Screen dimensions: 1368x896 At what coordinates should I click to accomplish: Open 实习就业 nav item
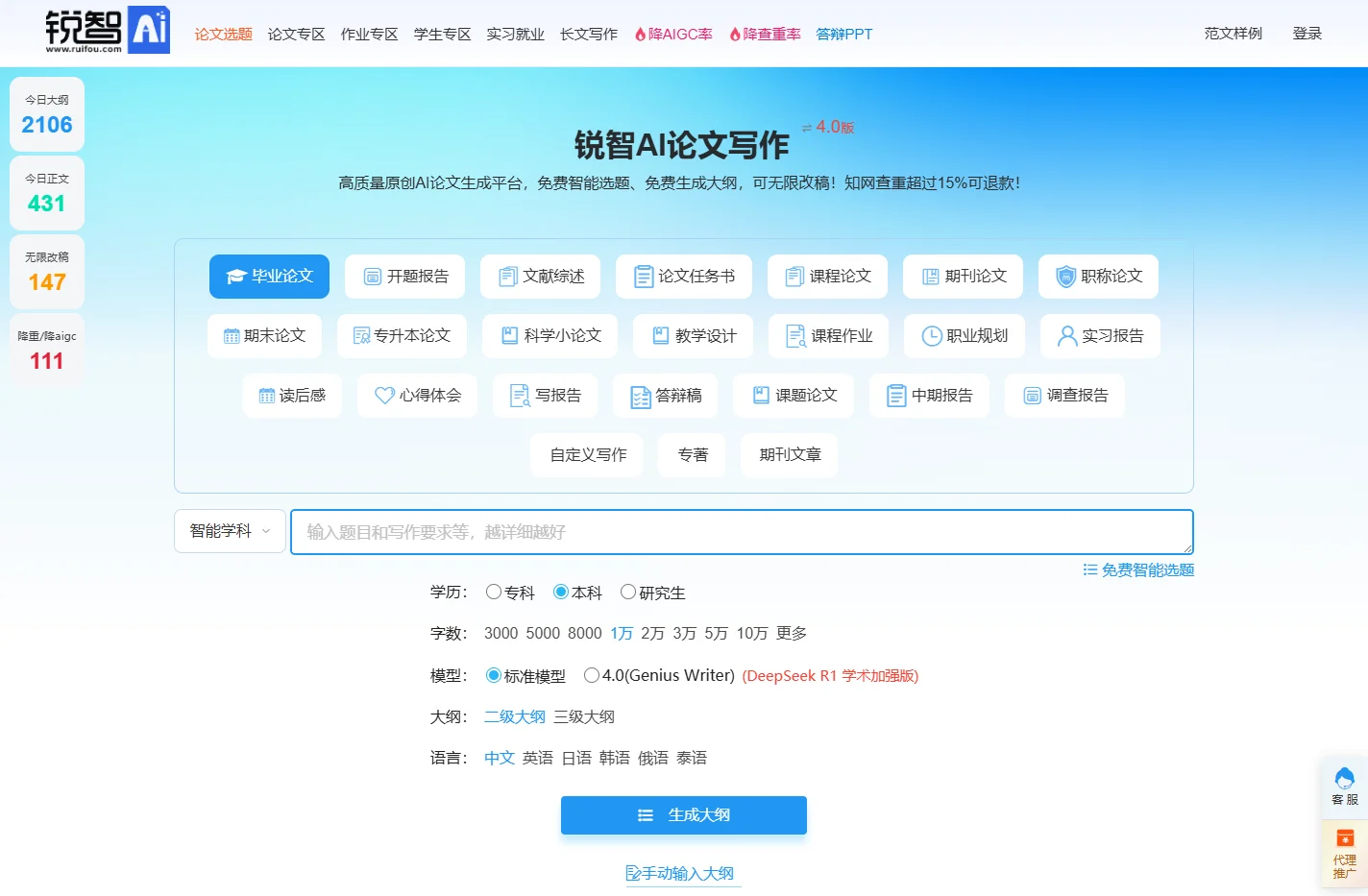[516, 34]
